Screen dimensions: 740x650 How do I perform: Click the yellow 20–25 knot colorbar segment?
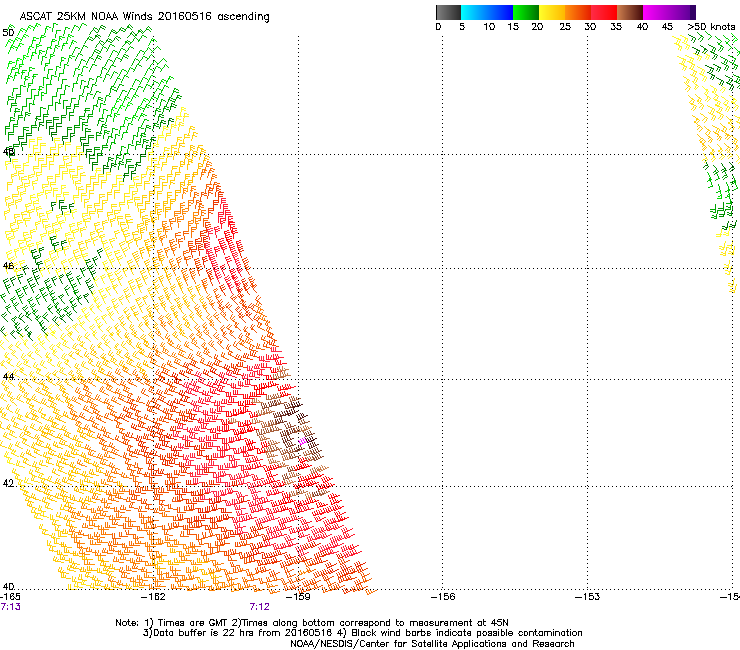(552, 12)
